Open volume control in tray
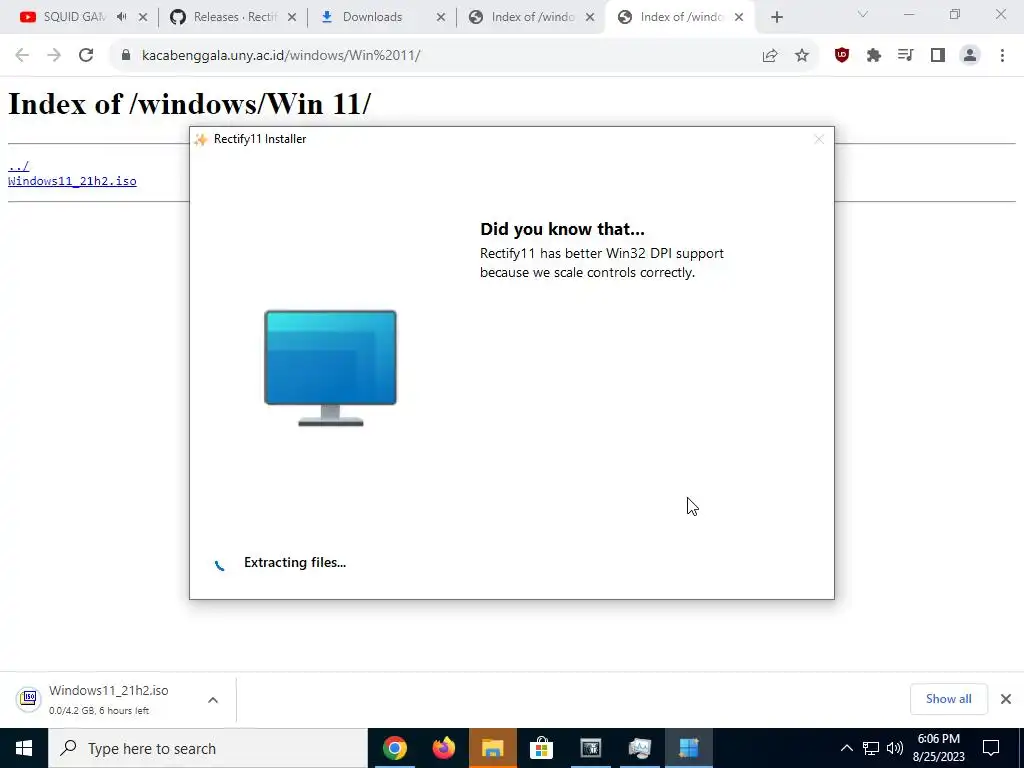1024x768 pixels. tap(895, 748)
